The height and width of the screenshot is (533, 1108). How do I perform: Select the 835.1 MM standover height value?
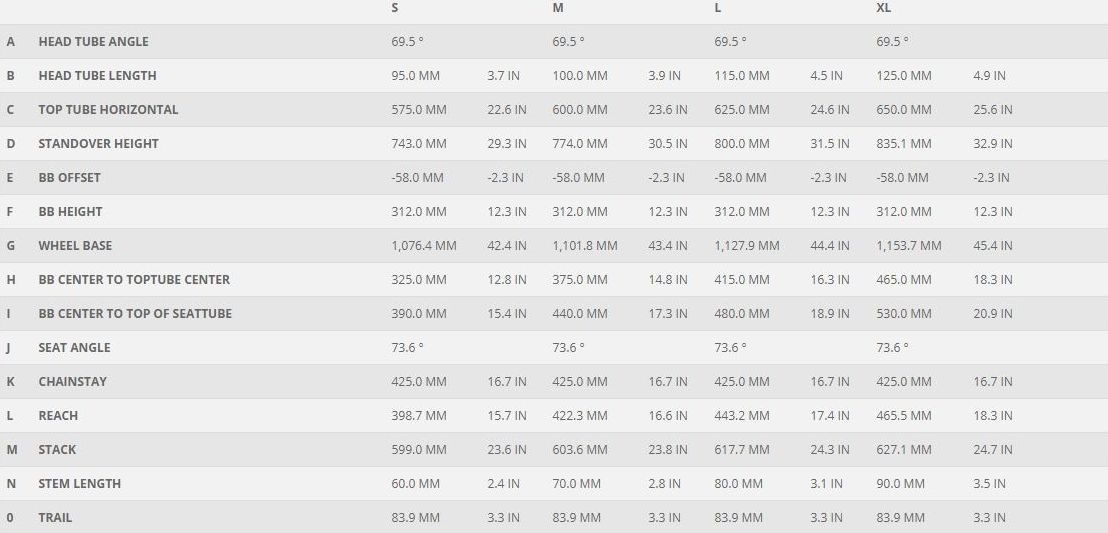point(903,144)
